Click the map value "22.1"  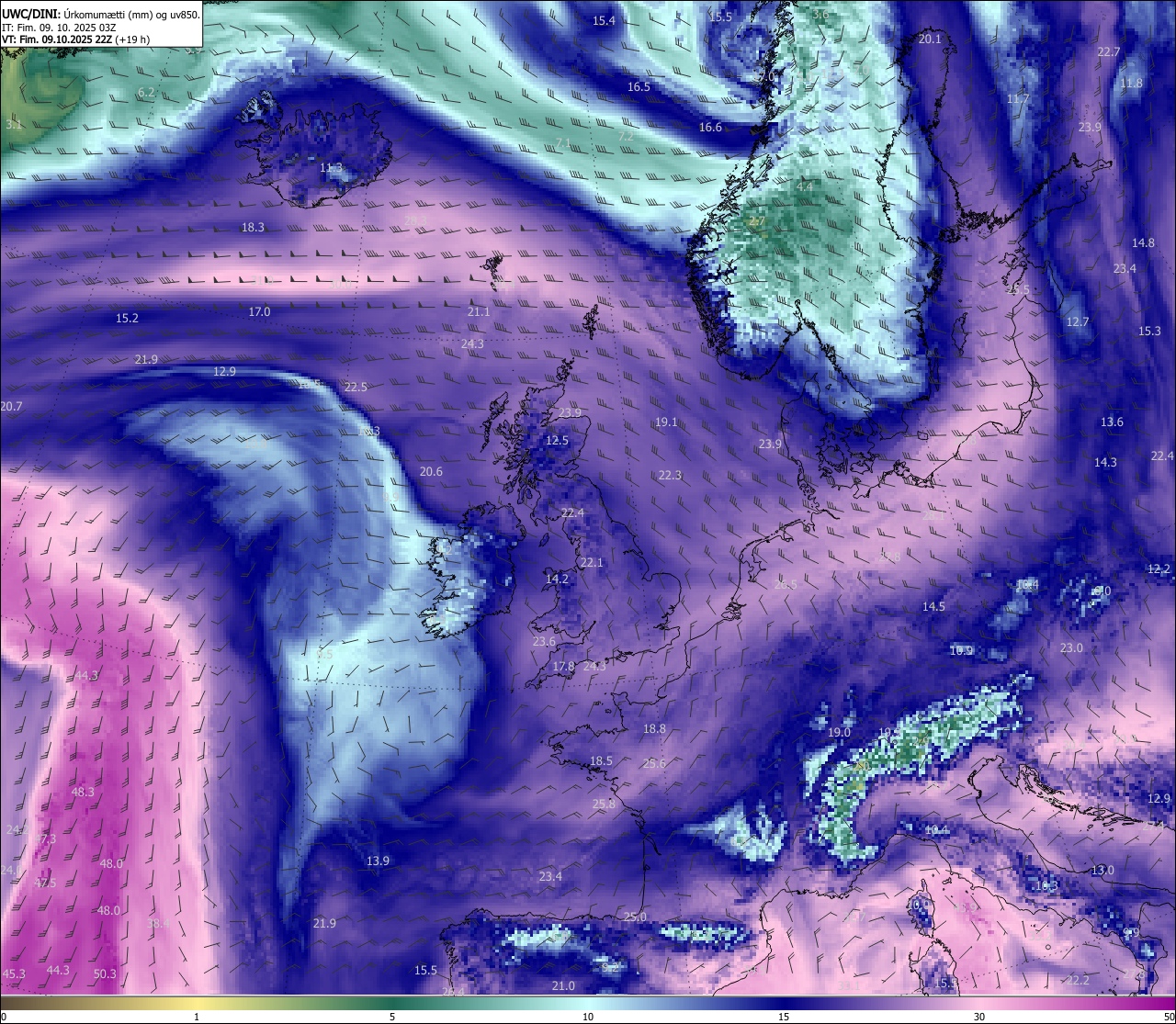point(591,562)
